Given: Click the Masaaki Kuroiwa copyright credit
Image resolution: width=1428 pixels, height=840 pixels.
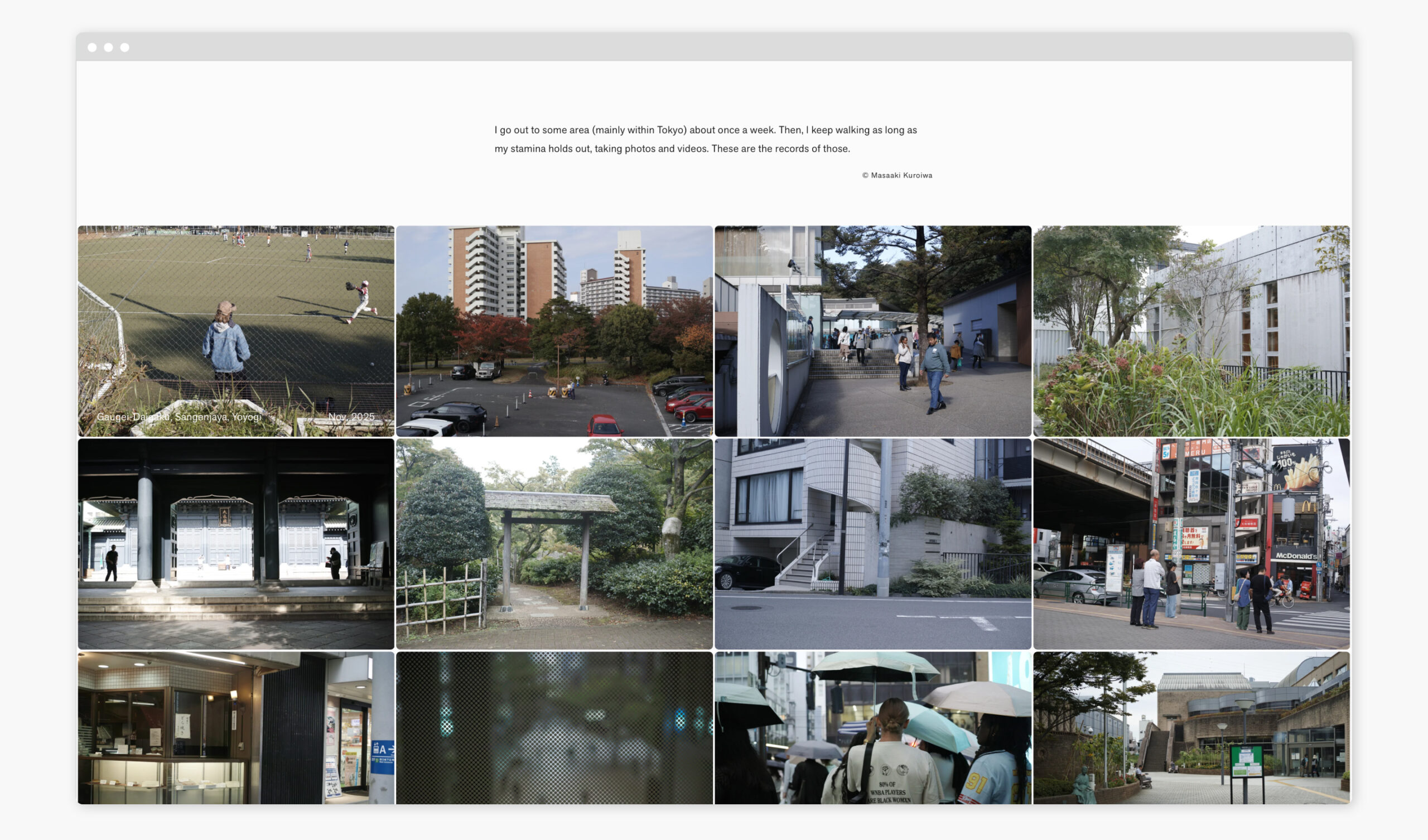Looking at the screenshot, I should coord(897,175).
